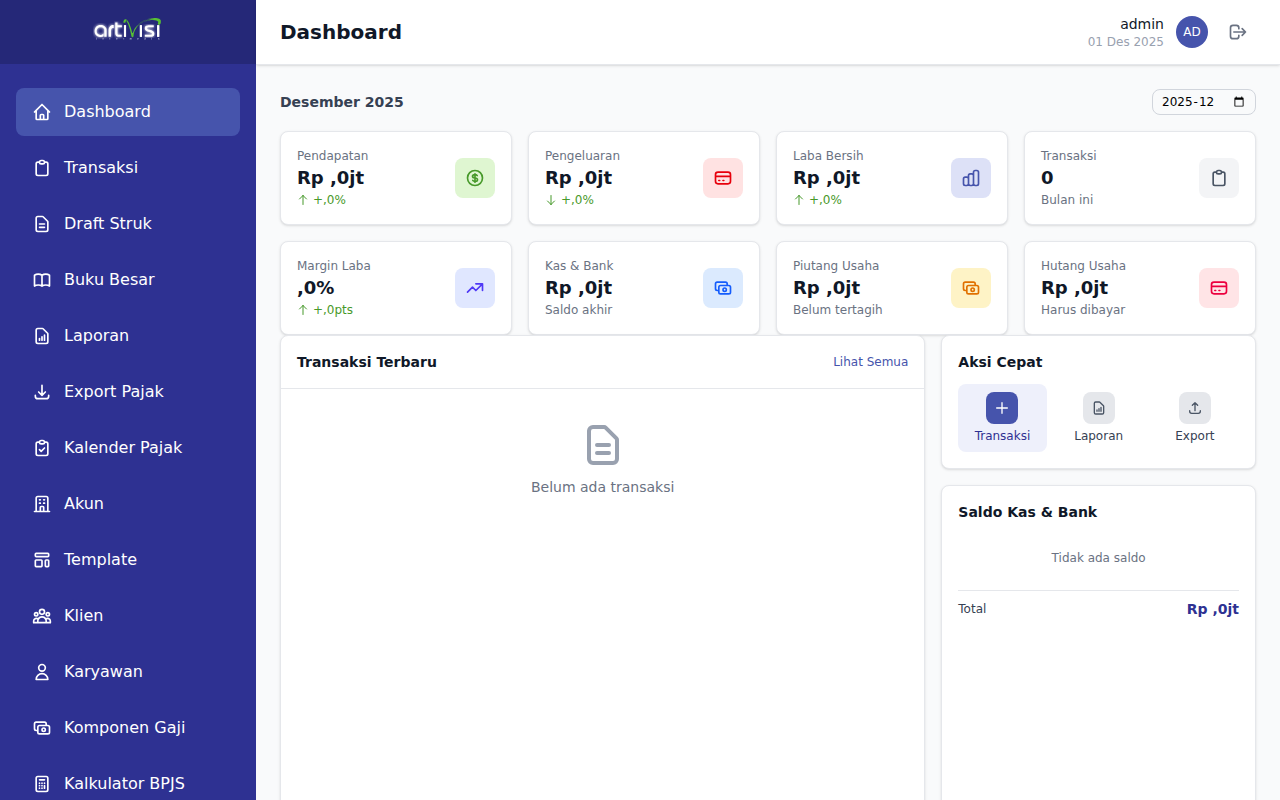Click the trending arrow Margin Laba icon

474,288
